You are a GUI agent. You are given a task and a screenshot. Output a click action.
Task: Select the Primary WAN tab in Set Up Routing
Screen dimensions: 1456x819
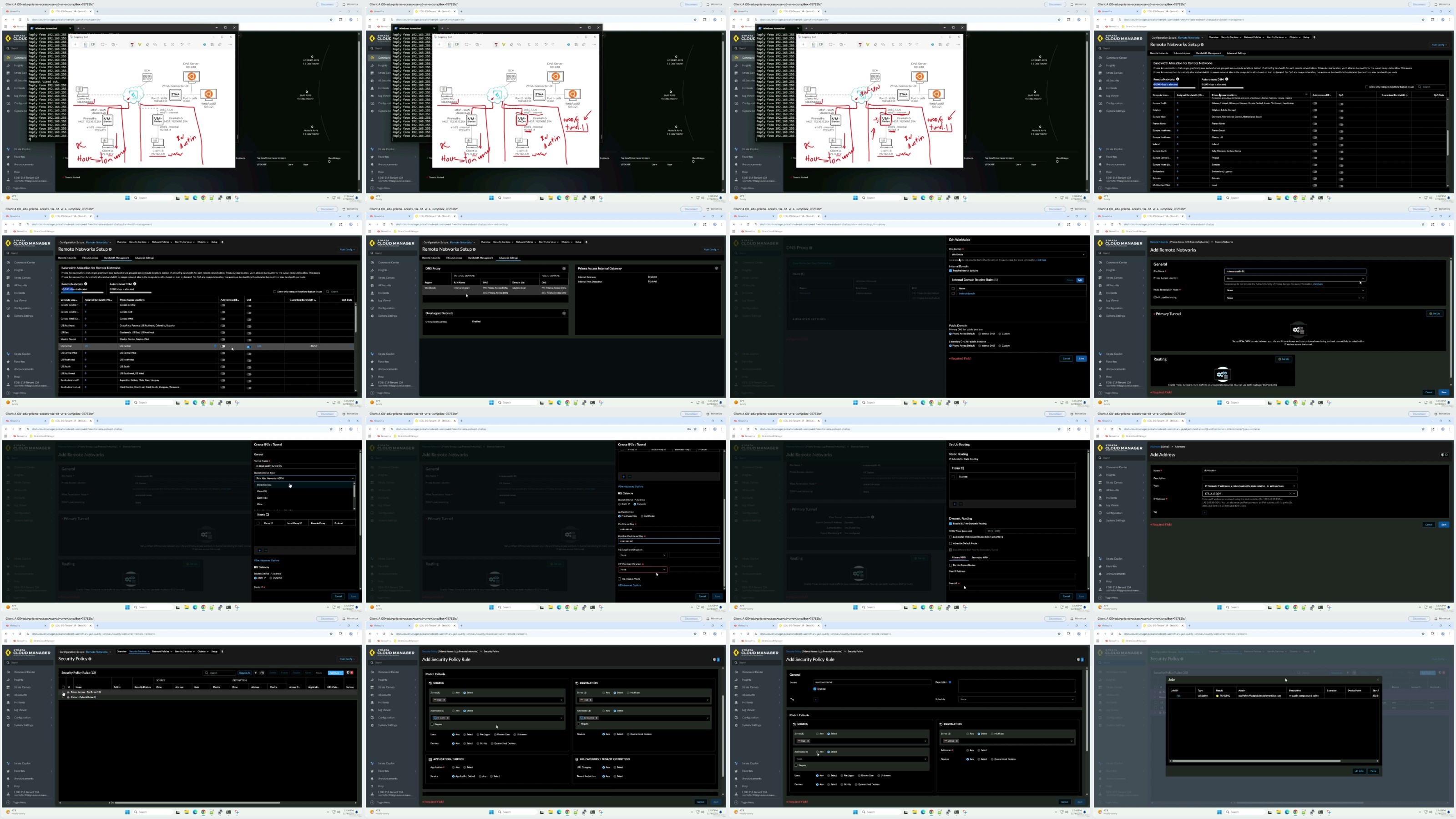click(959, 558)
